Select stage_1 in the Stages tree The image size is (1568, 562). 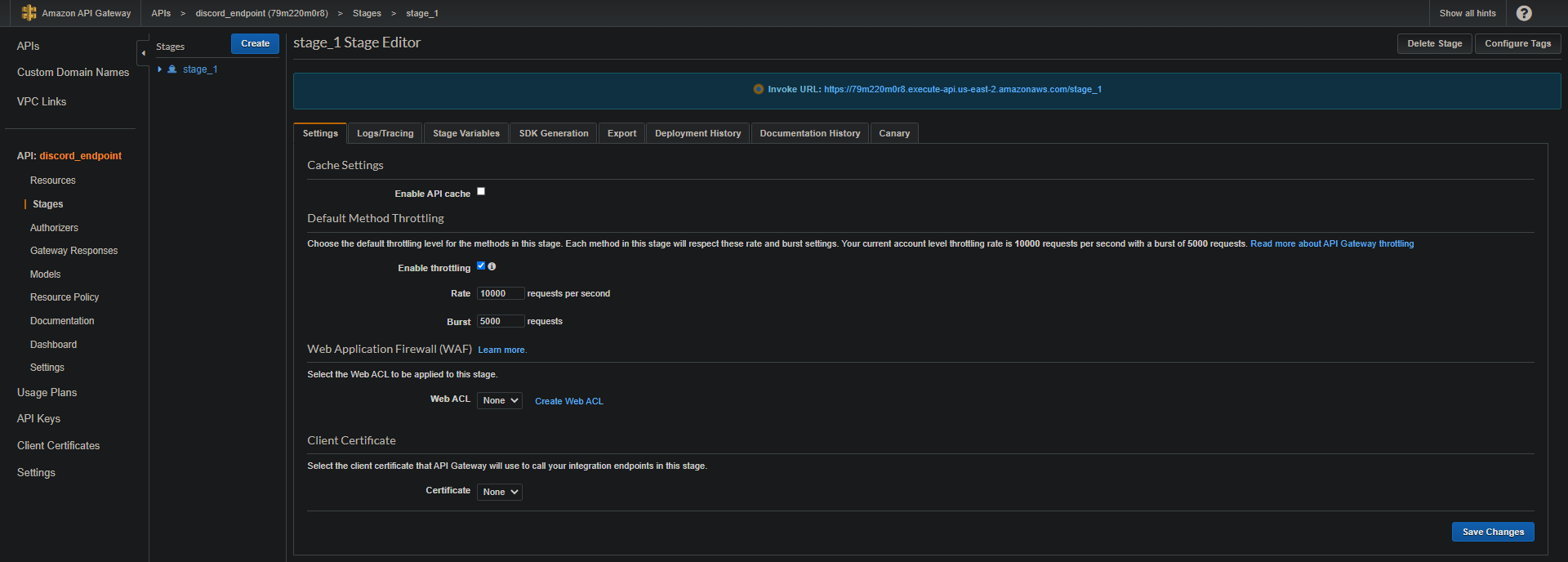coord(200,69)
